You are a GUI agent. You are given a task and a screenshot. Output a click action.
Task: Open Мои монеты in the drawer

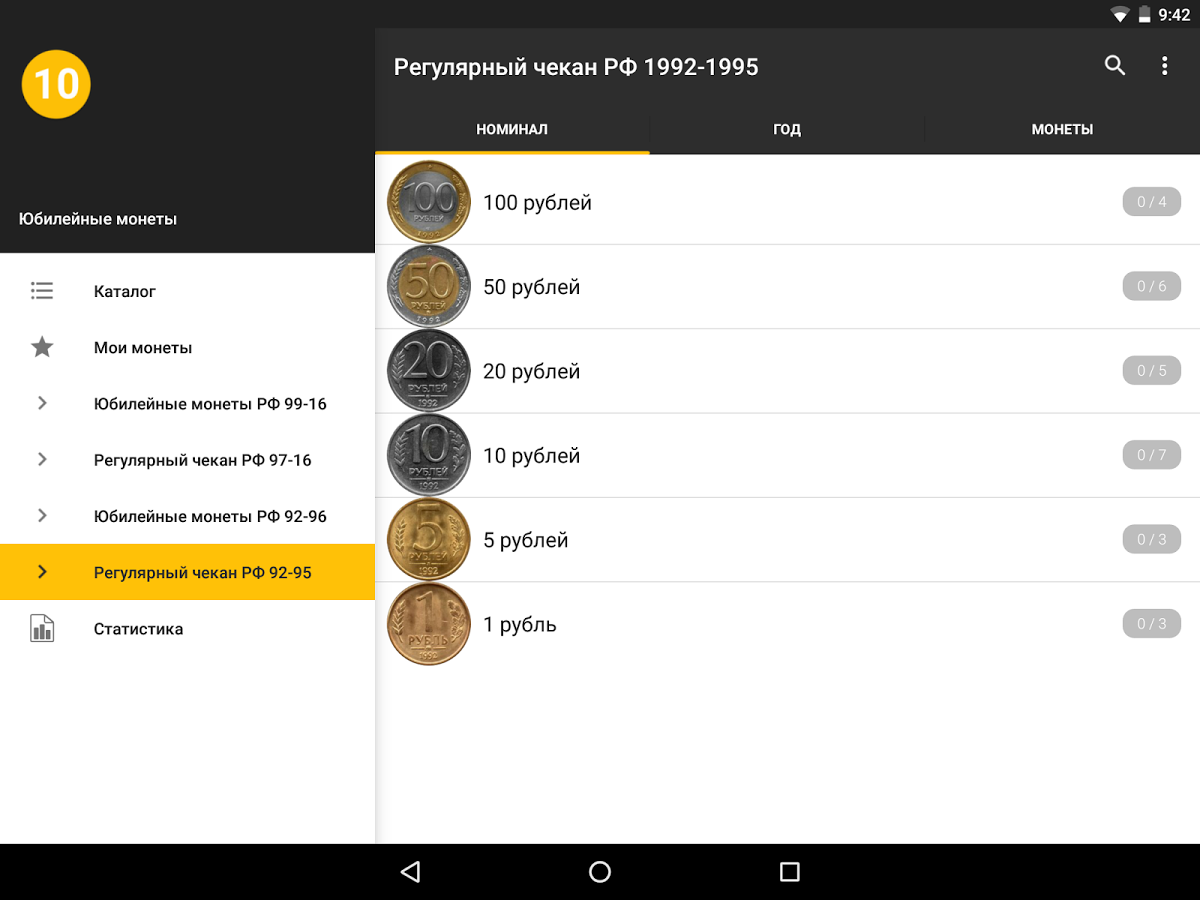(187, 347)
